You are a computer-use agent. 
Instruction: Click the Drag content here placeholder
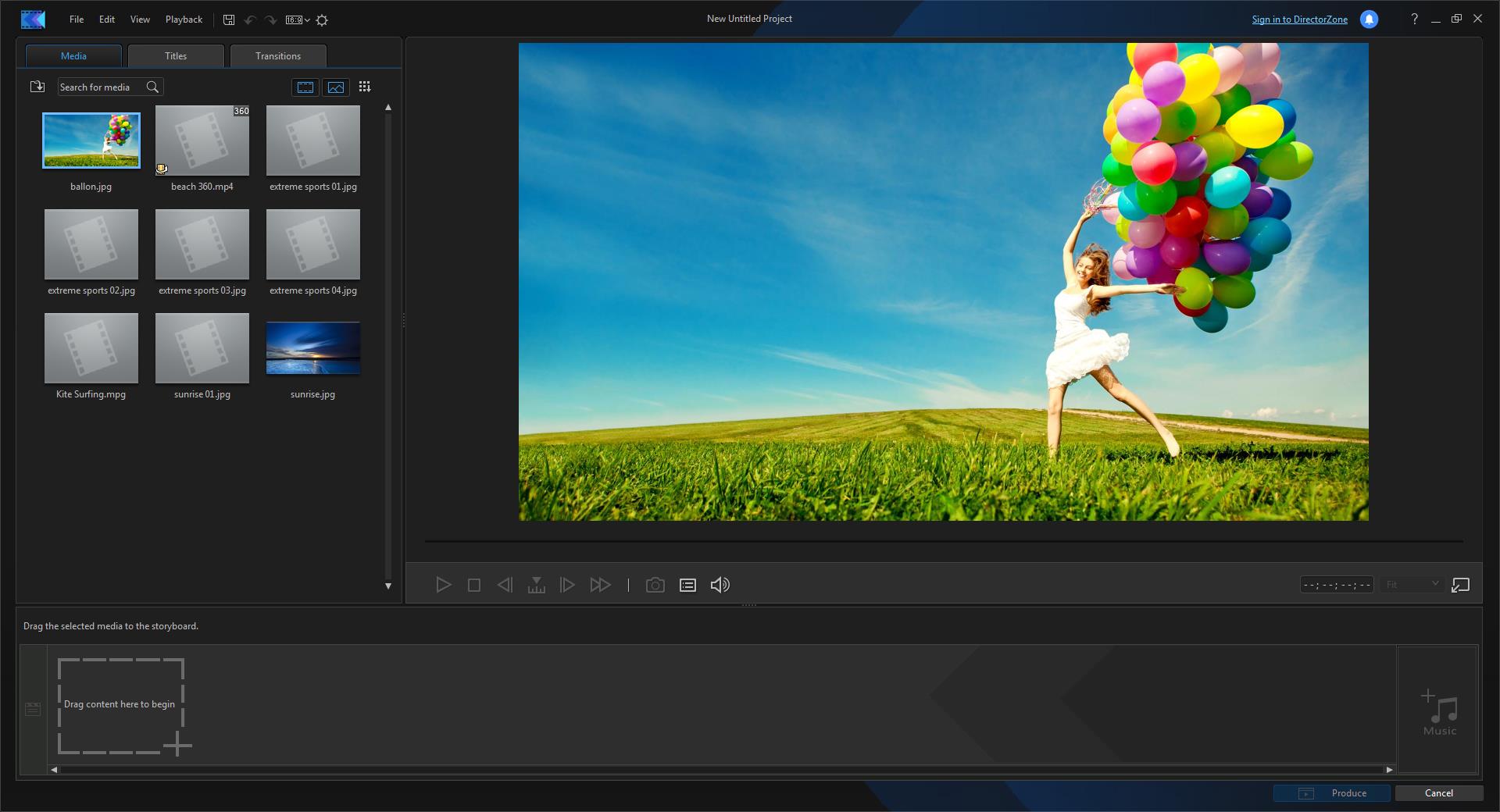click(x=121, y=706)
